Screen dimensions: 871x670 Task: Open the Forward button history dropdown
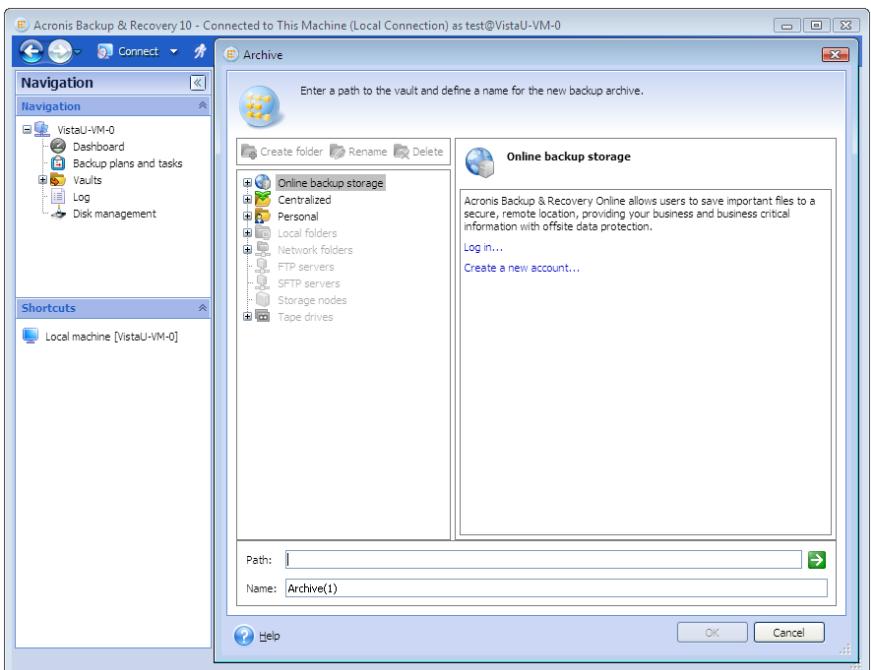click(77, 52)
